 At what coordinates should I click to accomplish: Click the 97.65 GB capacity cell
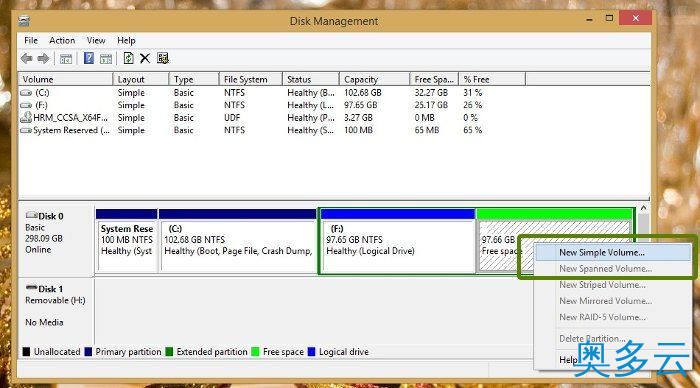[x=360, y=105]
